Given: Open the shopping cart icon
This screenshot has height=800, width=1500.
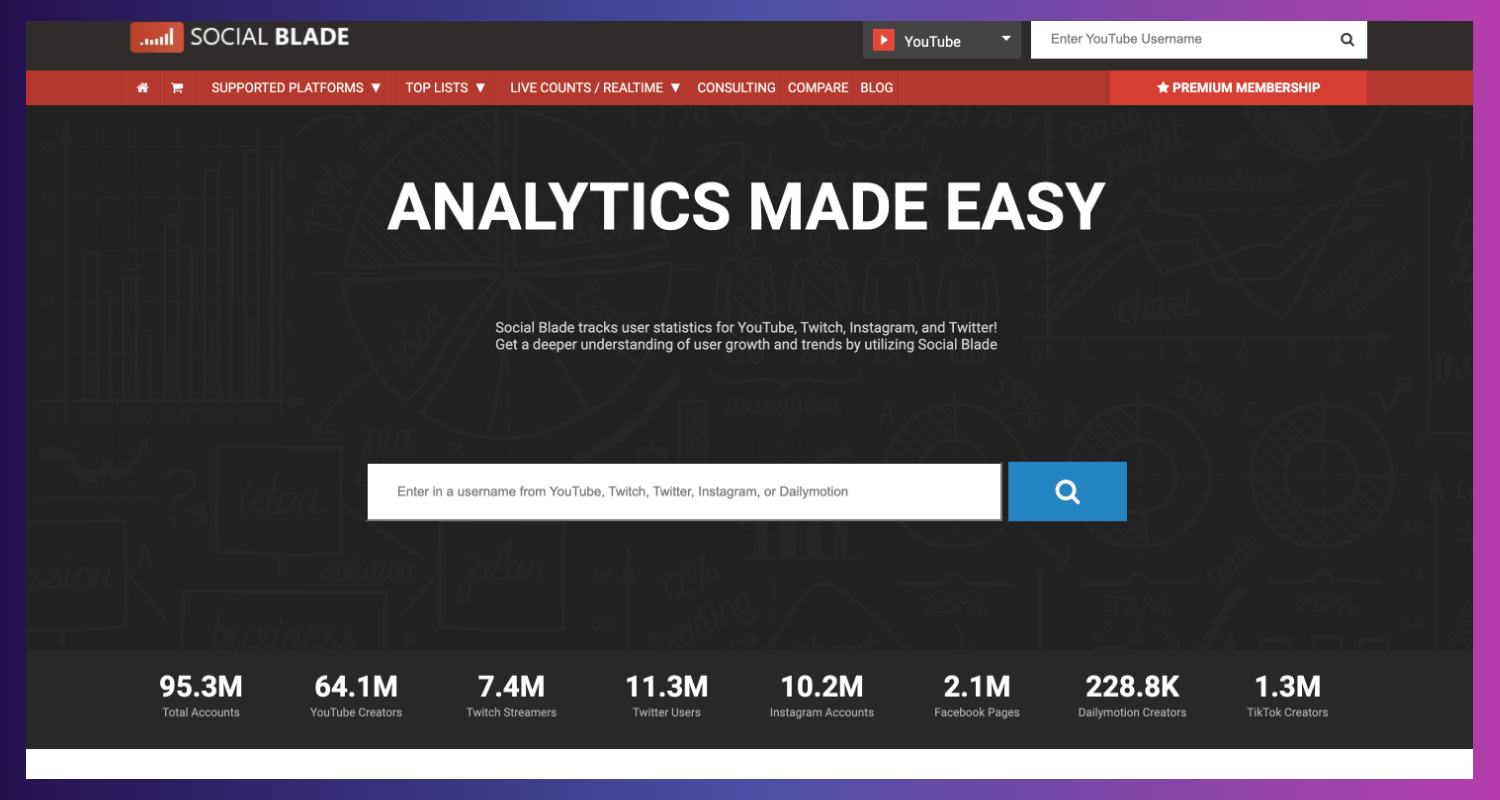Looking at the screenshot, I should [177, 88].
